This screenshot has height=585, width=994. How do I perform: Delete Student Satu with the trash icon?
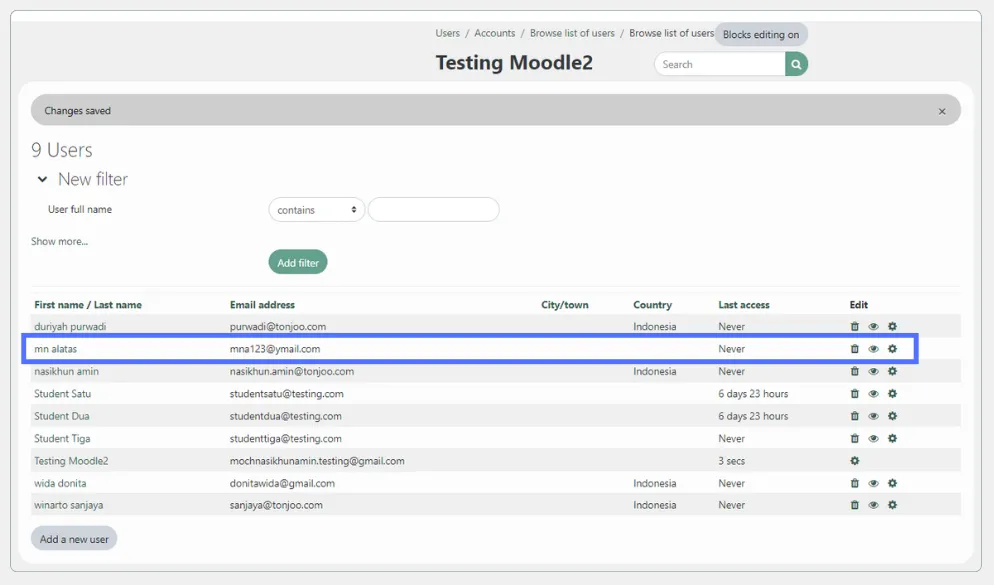(854, 393)
